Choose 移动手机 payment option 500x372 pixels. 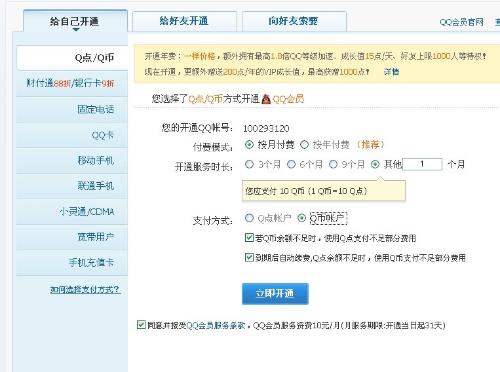(x=72, y=160)
